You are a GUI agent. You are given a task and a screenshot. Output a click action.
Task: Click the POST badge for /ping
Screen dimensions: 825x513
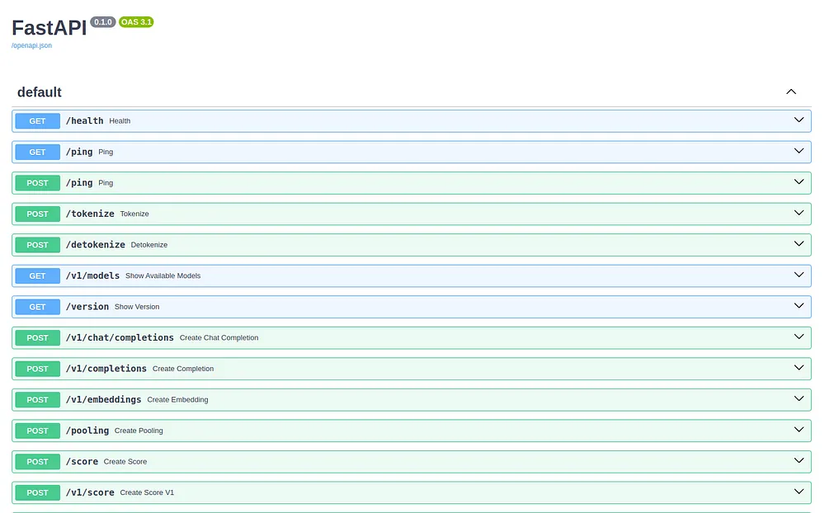tap(37, 183)
